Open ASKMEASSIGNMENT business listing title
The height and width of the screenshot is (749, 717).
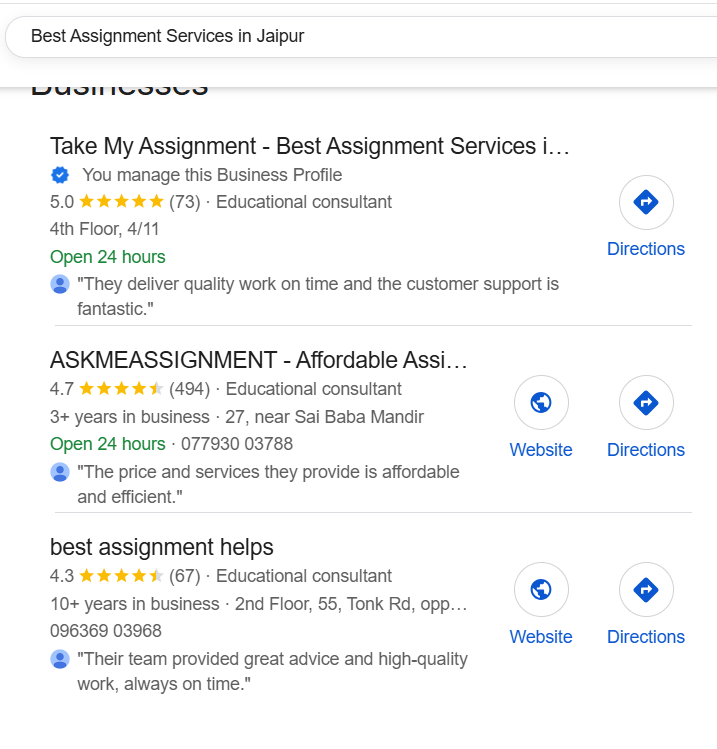(259, 360)
